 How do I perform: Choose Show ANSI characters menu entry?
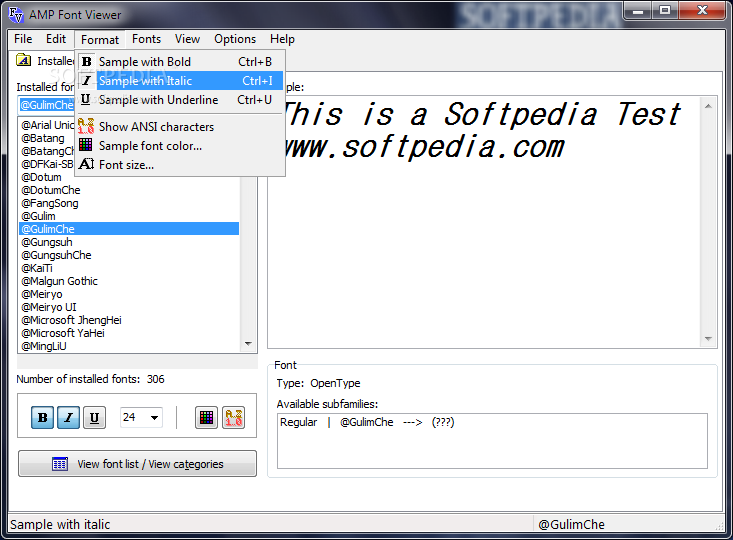coord(180,127)
